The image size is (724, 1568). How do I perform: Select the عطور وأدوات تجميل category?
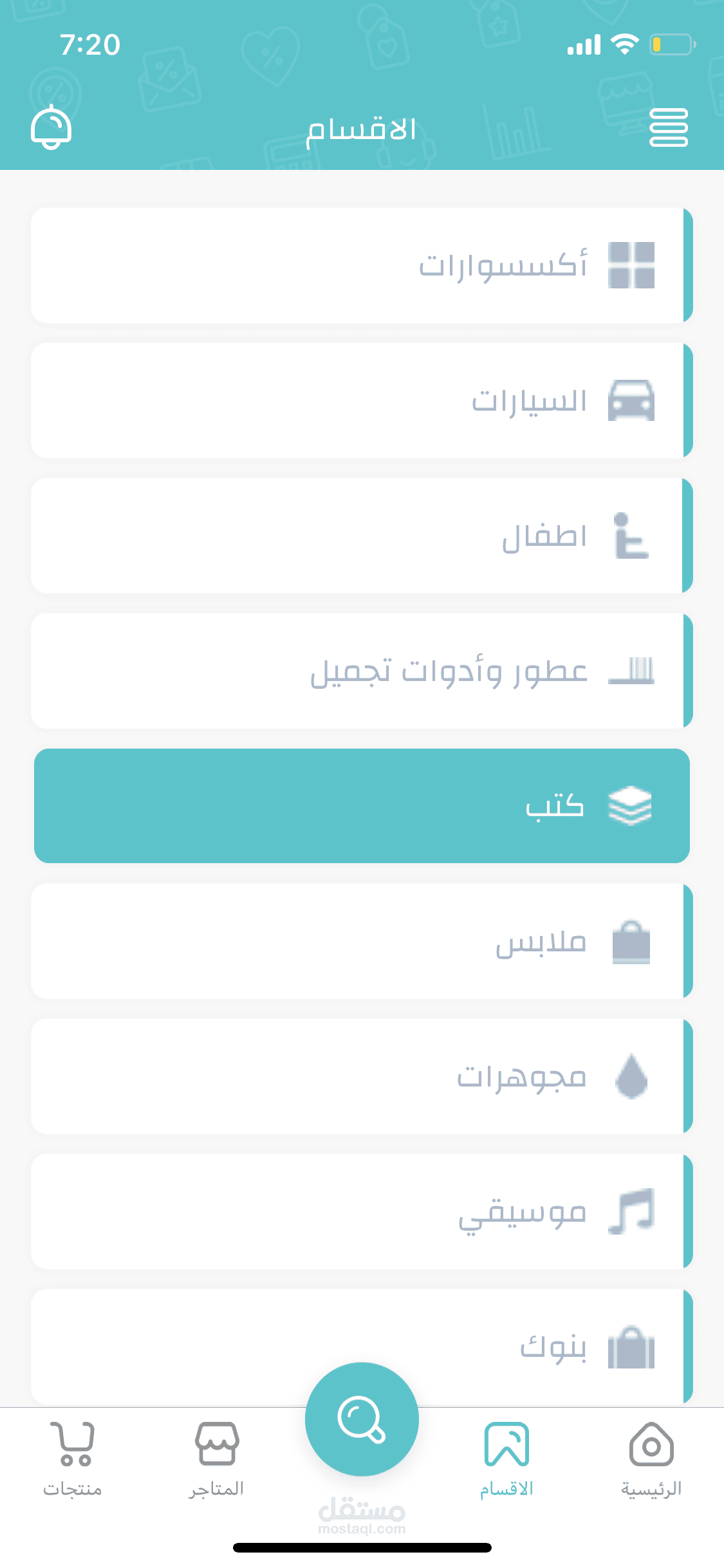pos(362,671)
